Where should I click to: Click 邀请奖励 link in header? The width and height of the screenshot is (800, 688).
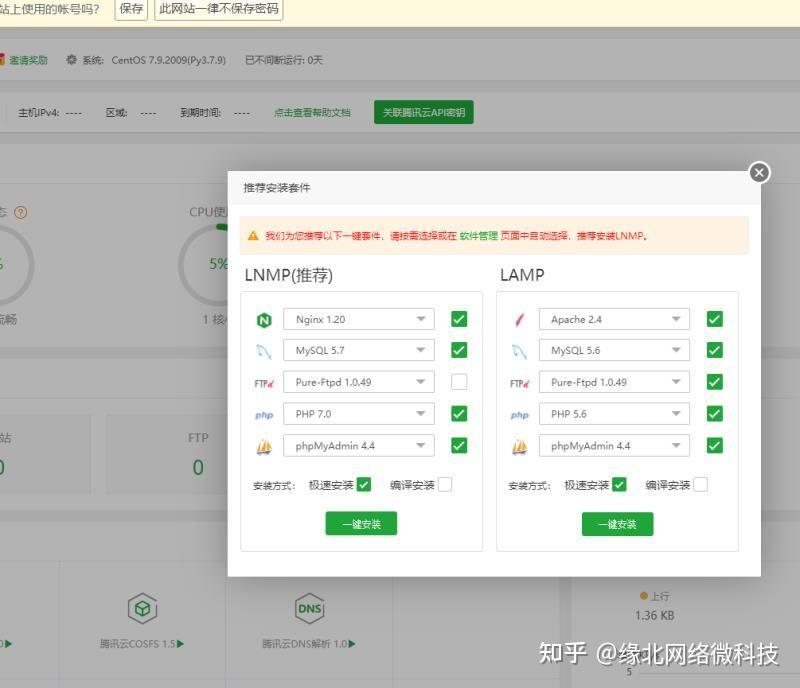[x=28, y=60]
